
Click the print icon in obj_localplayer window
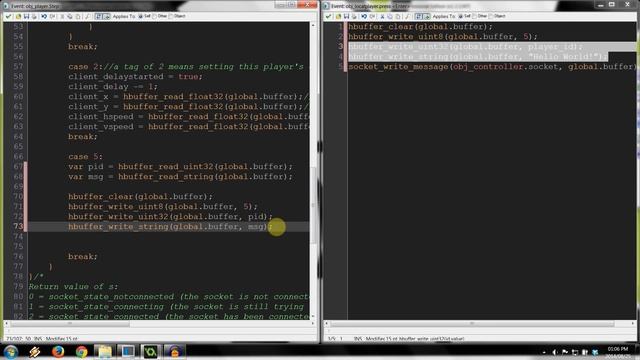pos(354,16)
